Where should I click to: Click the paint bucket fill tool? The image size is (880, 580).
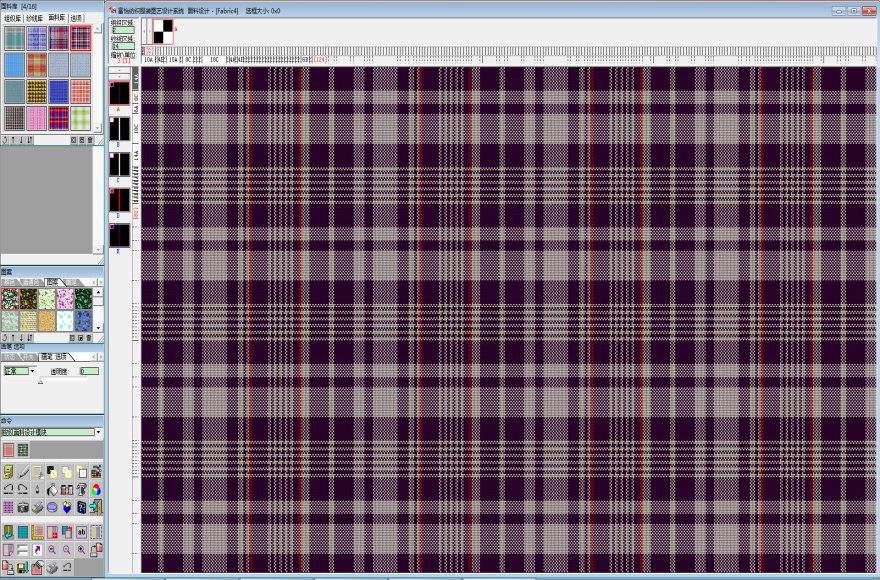pos(52,489)
